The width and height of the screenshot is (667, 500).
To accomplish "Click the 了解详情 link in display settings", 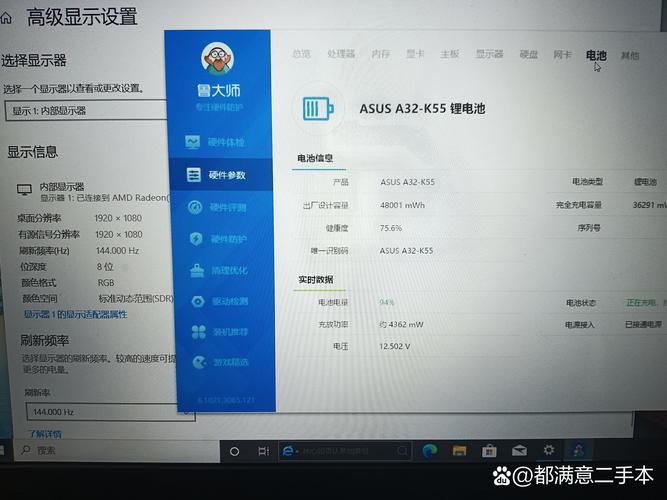I will (x=45, y=434).
